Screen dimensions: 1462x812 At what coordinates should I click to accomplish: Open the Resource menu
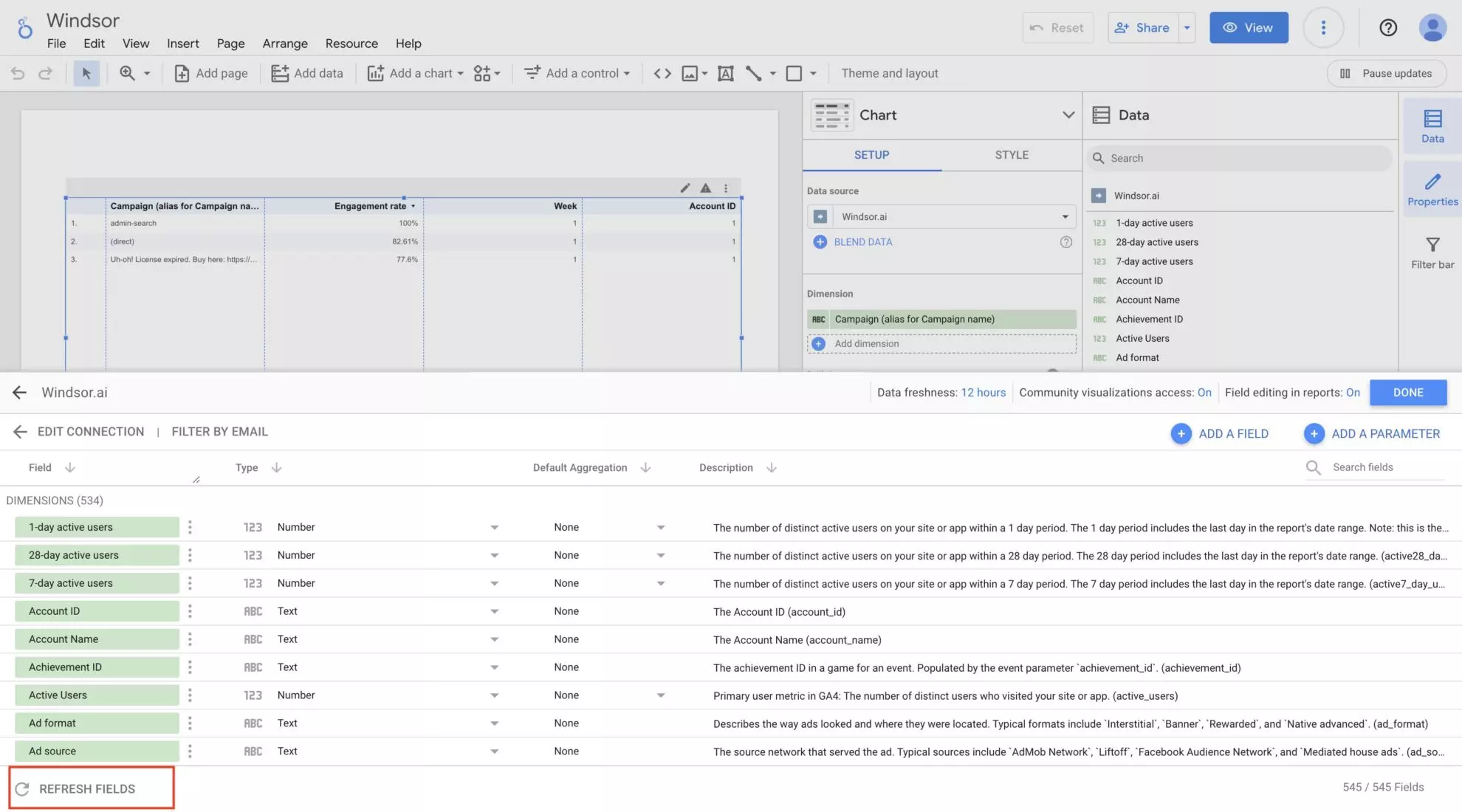(x=351, y=44)
